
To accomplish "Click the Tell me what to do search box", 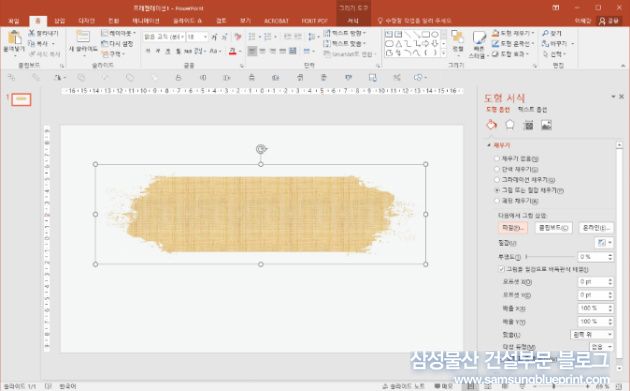I will [414, 21].
